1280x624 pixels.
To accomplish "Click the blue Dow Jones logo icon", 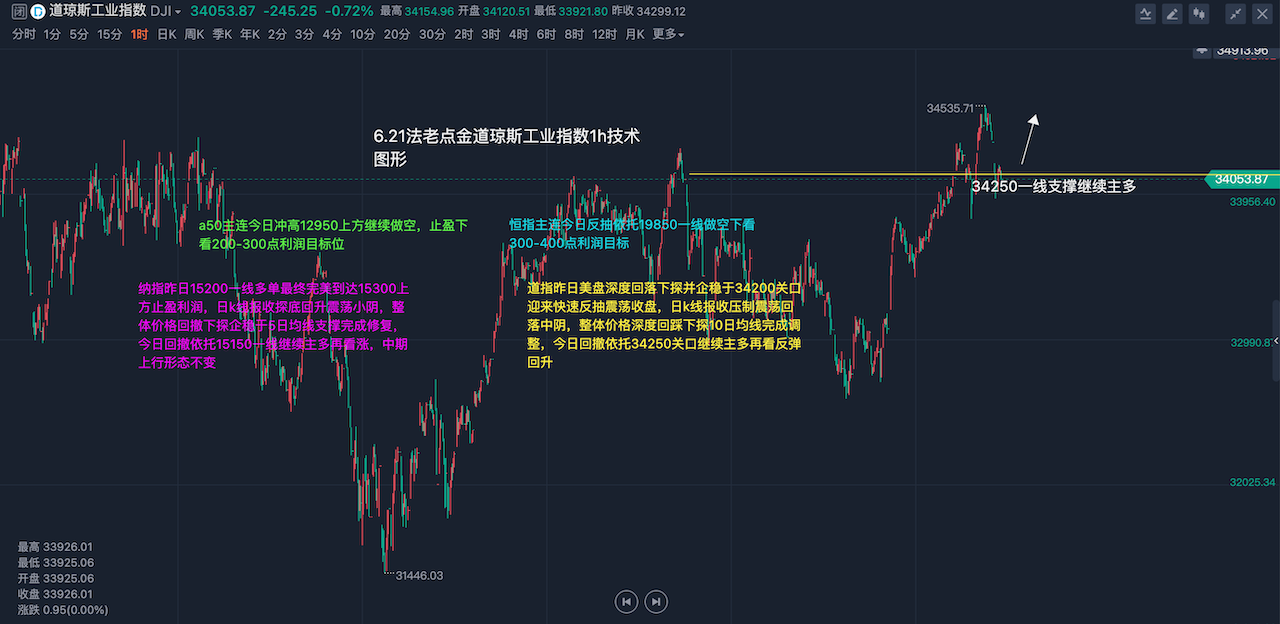I will [37, 12].
